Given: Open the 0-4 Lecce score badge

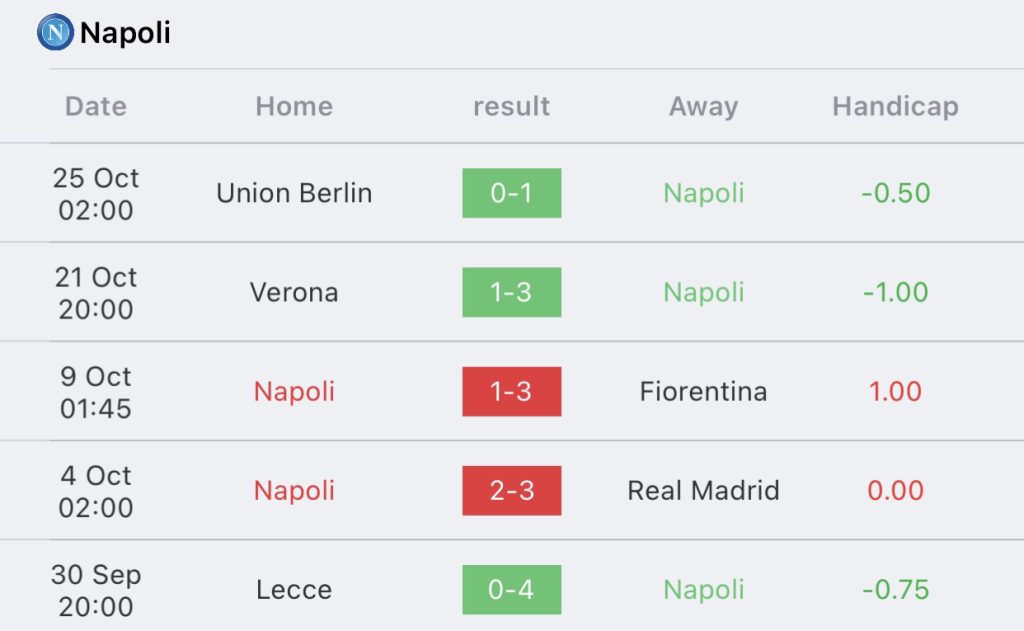Looking at the screenshot, I should [511, 589].
